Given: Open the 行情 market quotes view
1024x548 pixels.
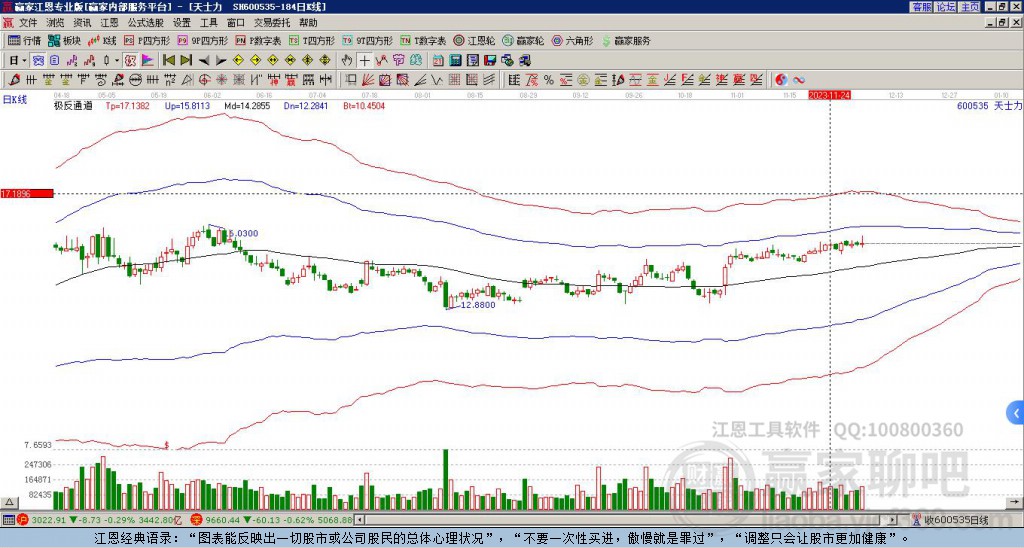Looking at the screenshot, I should pos(24,40).
